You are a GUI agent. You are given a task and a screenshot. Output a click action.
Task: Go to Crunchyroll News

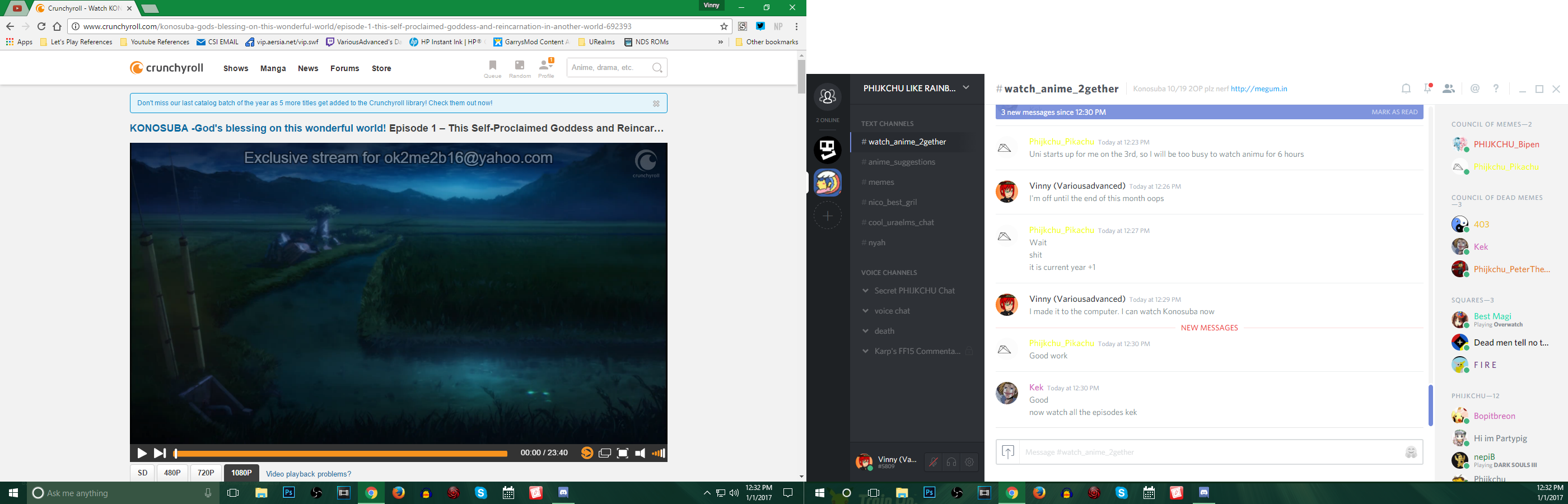pyautogui.click(x=308, y=68)
